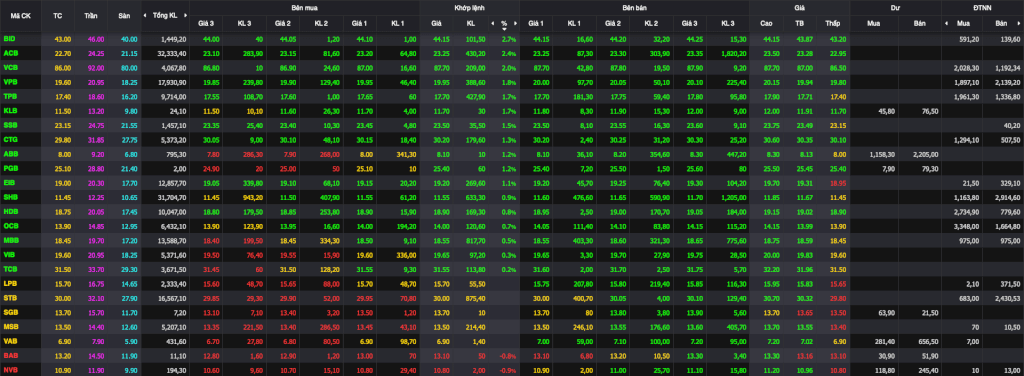Open the TCB ticker symbol
The width and height of the screenshot is (1024, 376).
pyautogui.click(x=10, y=269)
